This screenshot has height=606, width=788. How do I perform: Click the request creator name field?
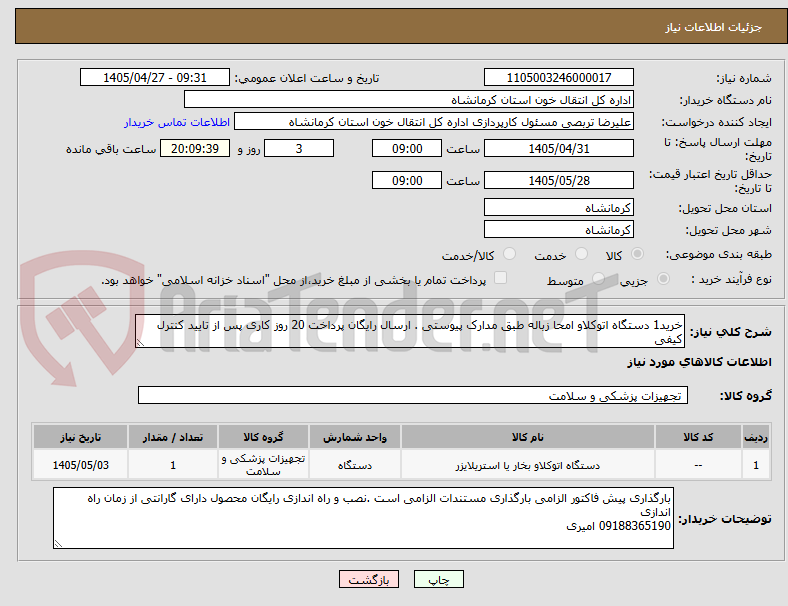434,122
